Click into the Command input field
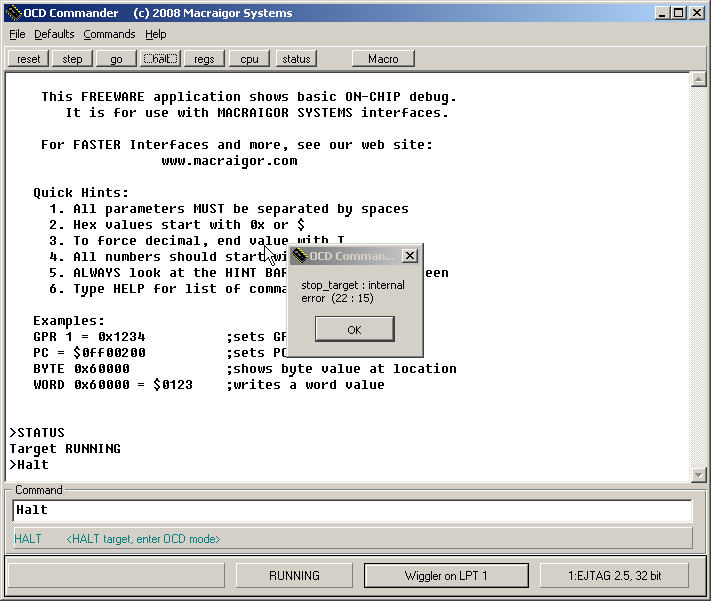Image resolution: width=711 pixels, height=601 pixels. point(352,511)
